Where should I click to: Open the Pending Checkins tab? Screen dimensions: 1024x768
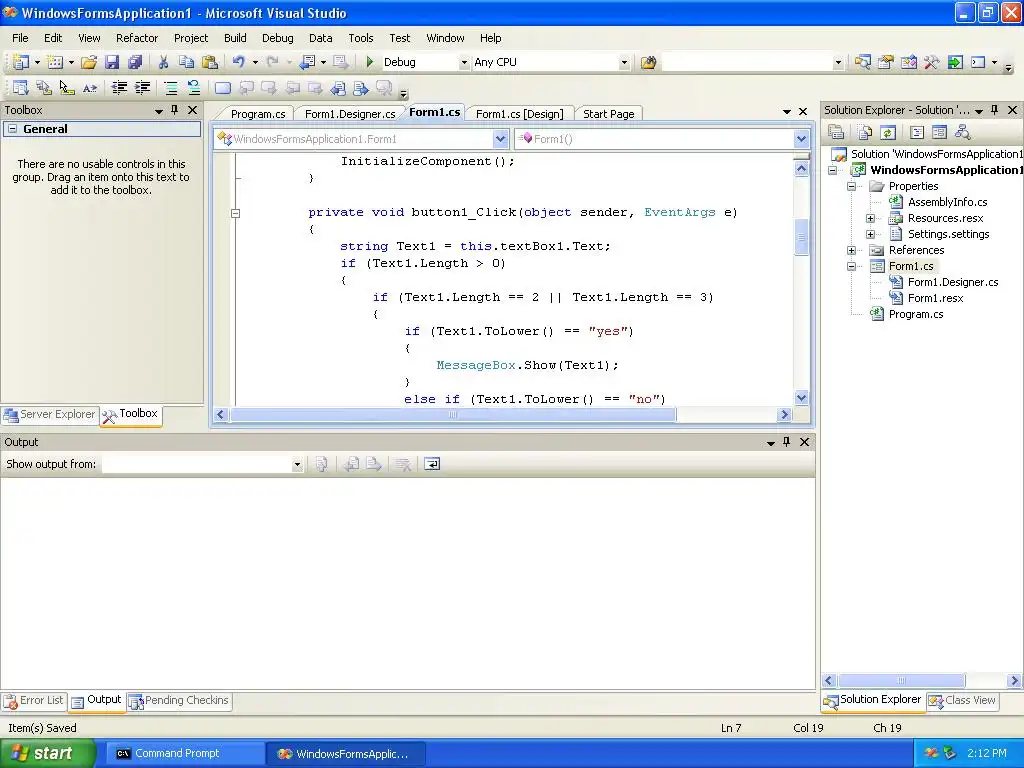coord(180,701)
